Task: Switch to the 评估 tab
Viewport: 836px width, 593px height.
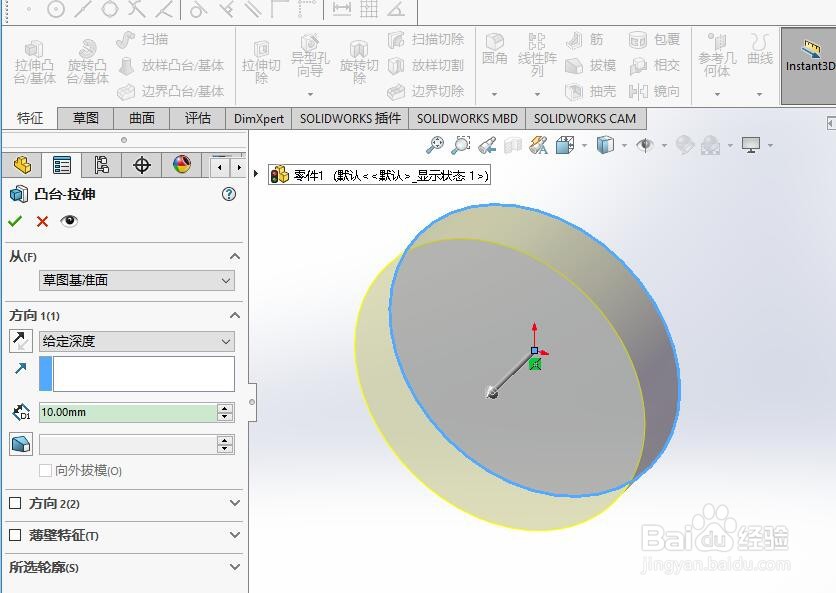Action: pyautogui.click(x=198, y=118)
